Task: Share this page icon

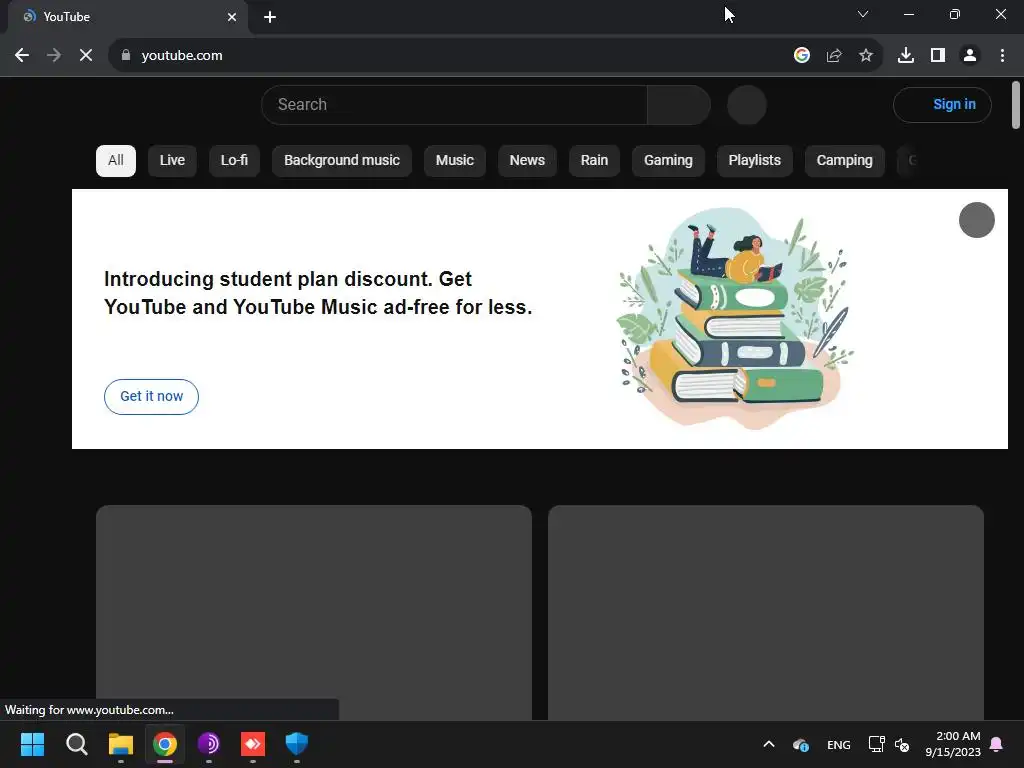Action: (834, 56)
